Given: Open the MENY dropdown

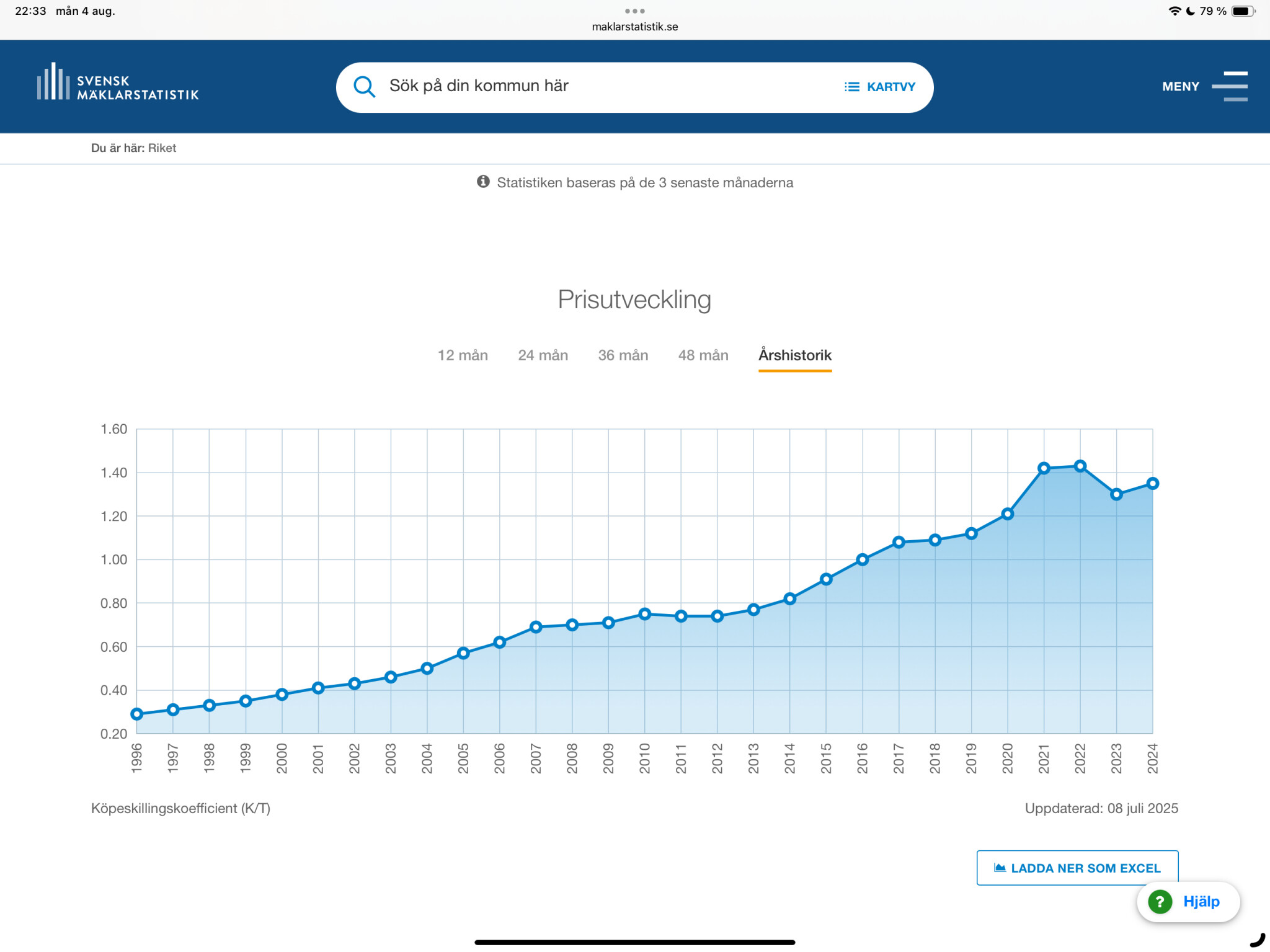Looking at the screenshot, I should pos(1180,87).
